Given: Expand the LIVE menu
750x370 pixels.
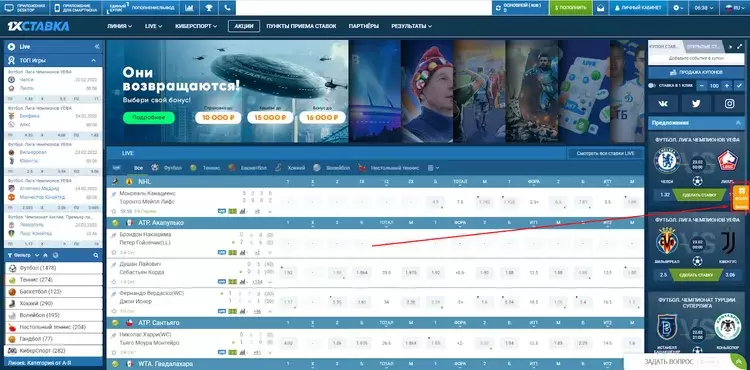Looking at the screenshot, I should (154, 26).
